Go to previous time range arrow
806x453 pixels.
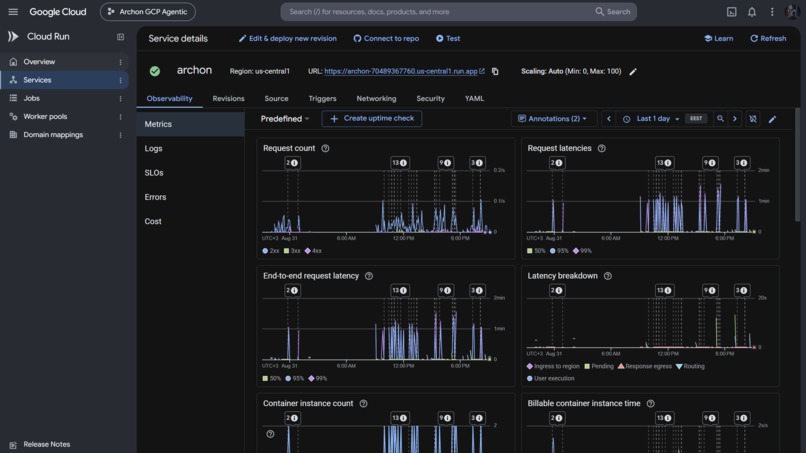point(609,119)
